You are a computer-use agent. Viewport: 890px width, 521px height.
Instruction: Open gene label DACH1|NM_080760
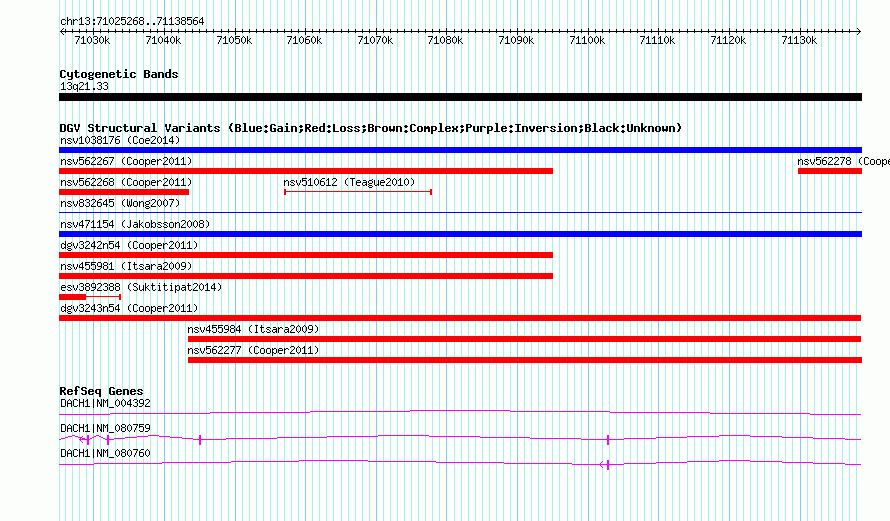[106, 453]
